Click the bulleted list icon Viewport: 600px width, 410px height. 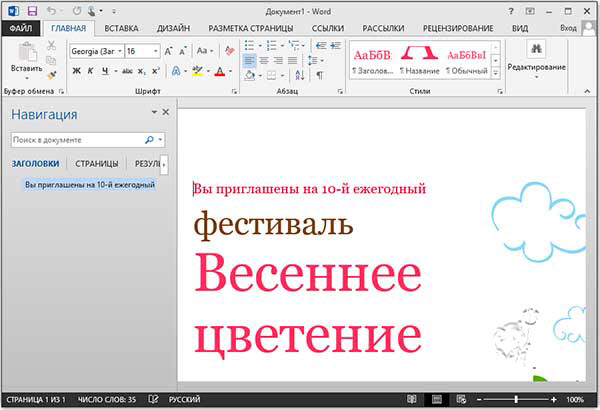[x=250, y=46]
